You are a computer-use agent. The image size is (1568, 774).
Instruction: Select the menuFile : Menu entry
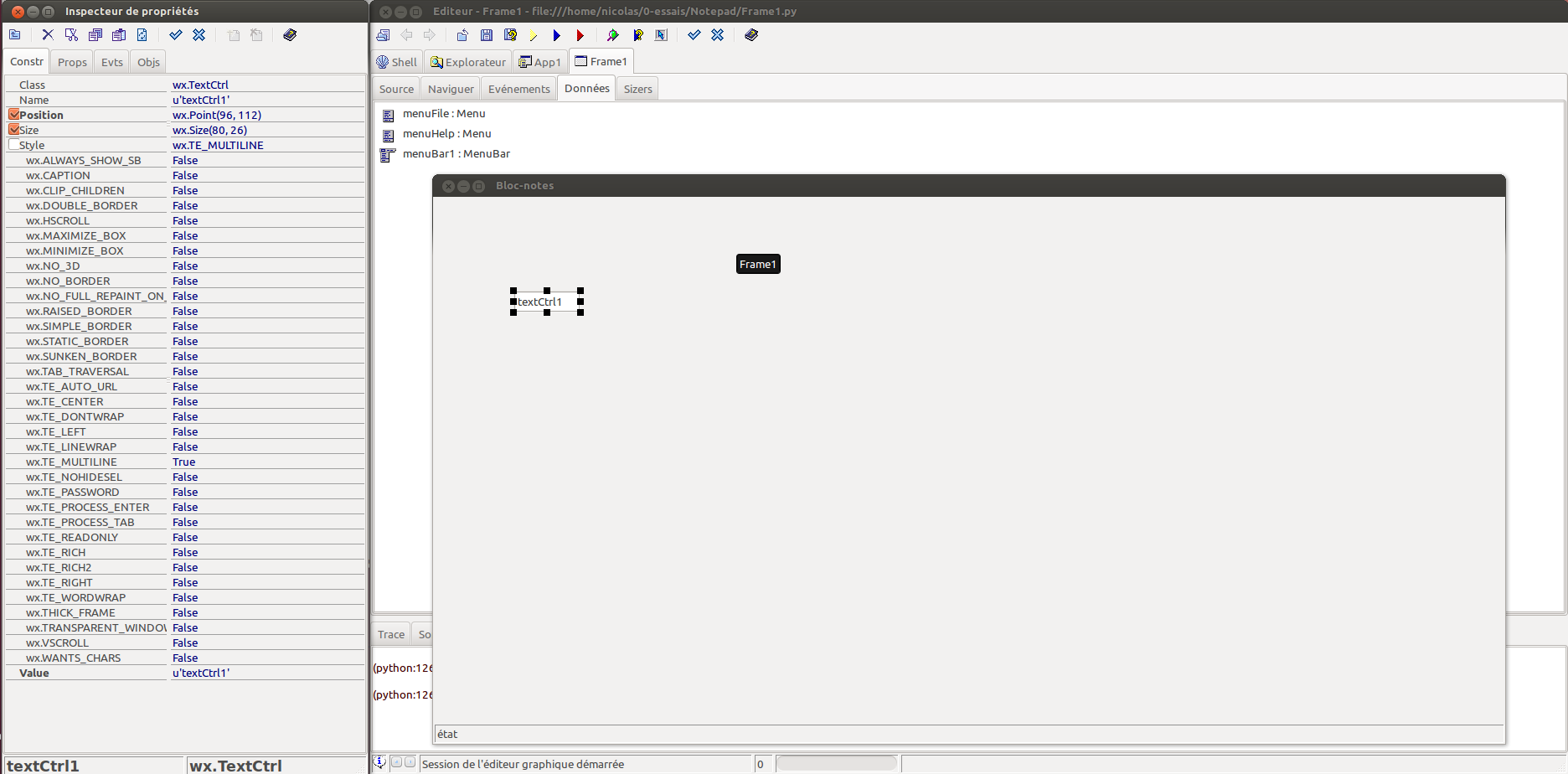443,114
